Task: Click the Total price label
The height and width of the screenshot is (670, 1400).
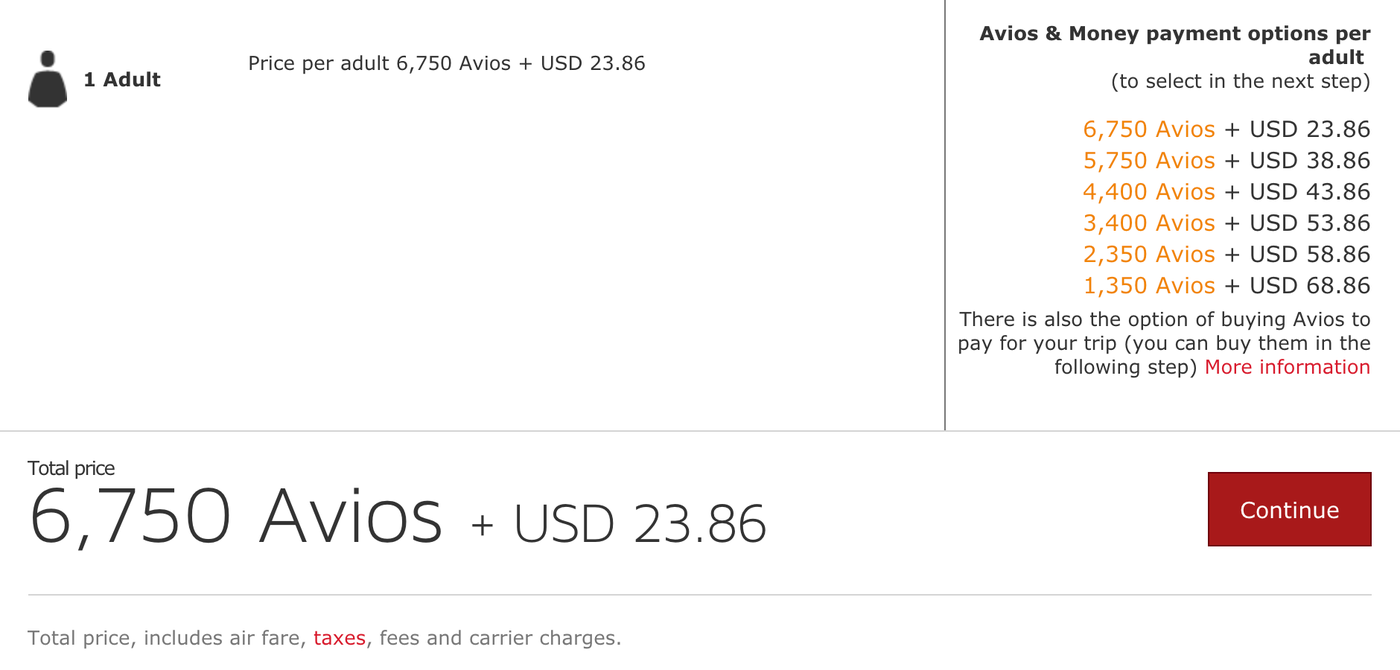Action: click(70, 467)
